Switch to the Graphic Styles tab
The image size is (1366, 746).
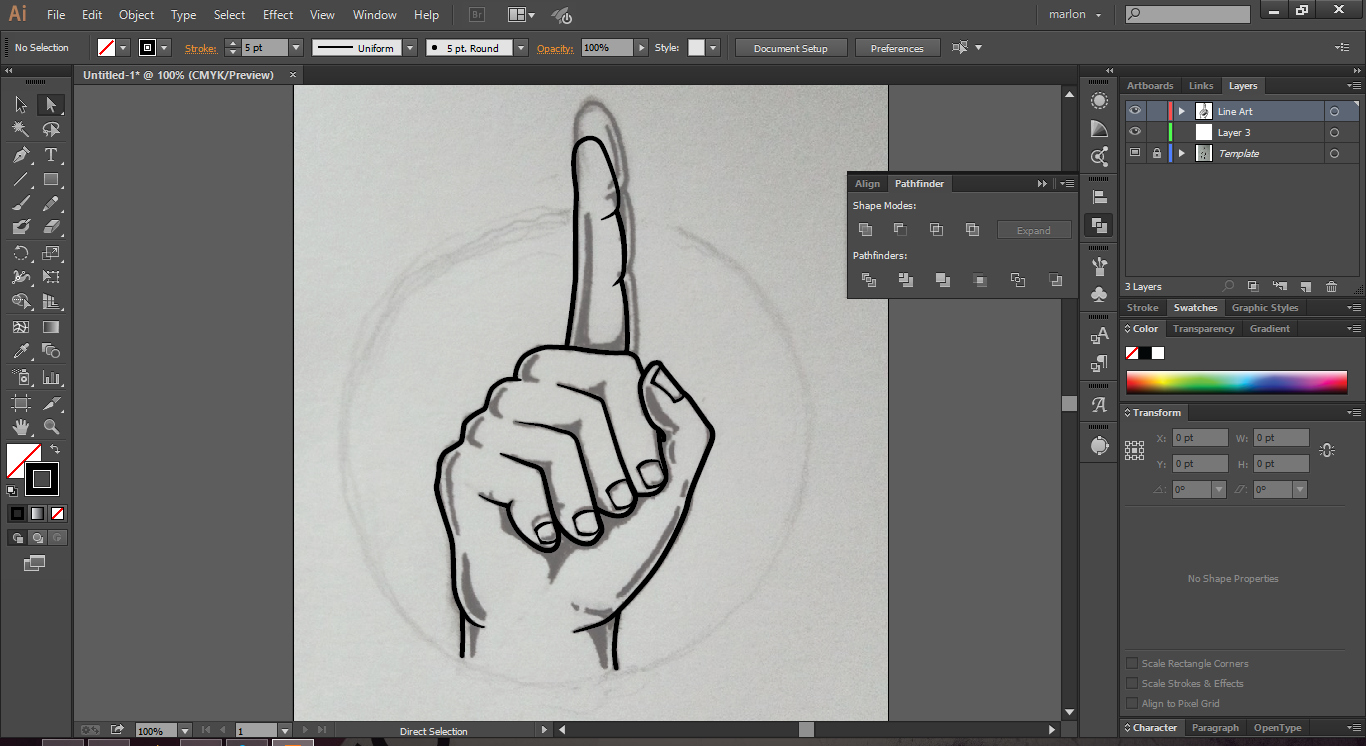(1265, 308)
